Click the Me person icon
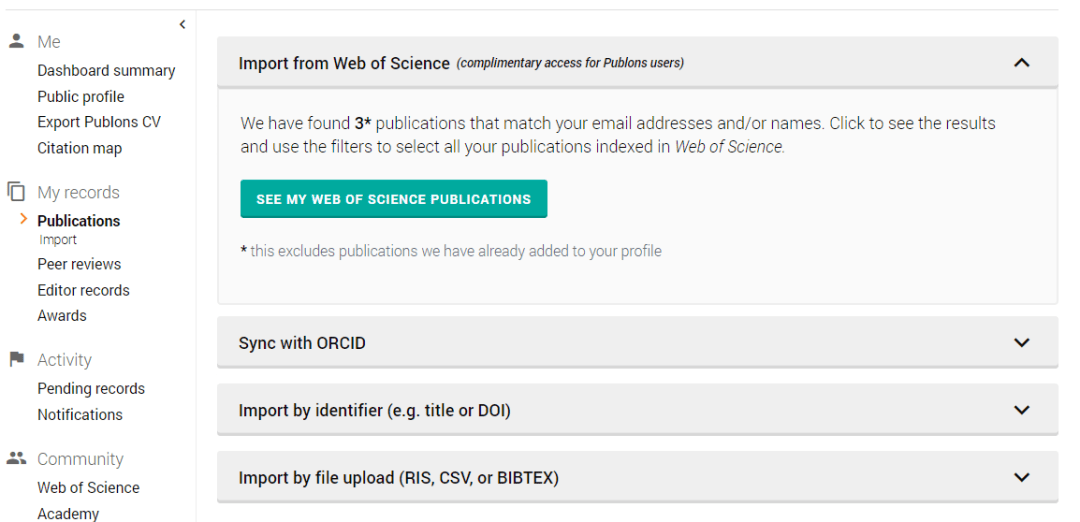This screenshot has height=522, width=1080. click(17, 41)
